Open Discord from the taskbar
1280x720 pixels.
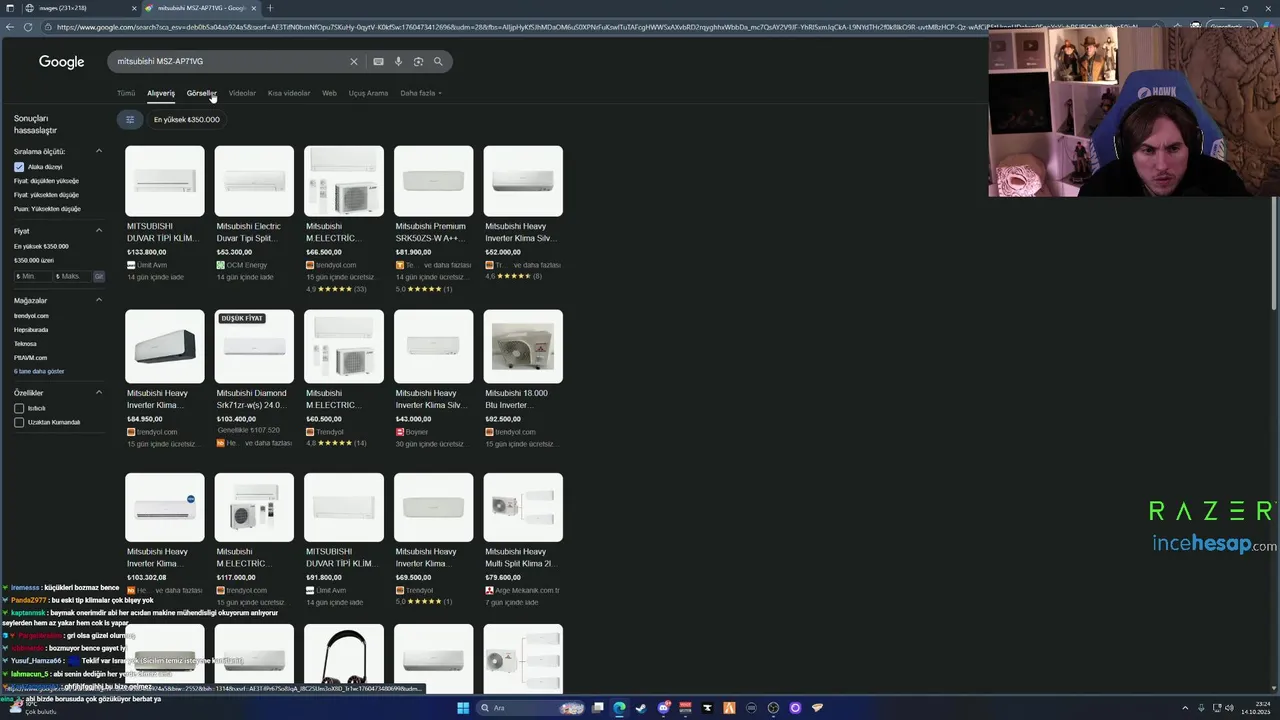(x=663, y=708)
